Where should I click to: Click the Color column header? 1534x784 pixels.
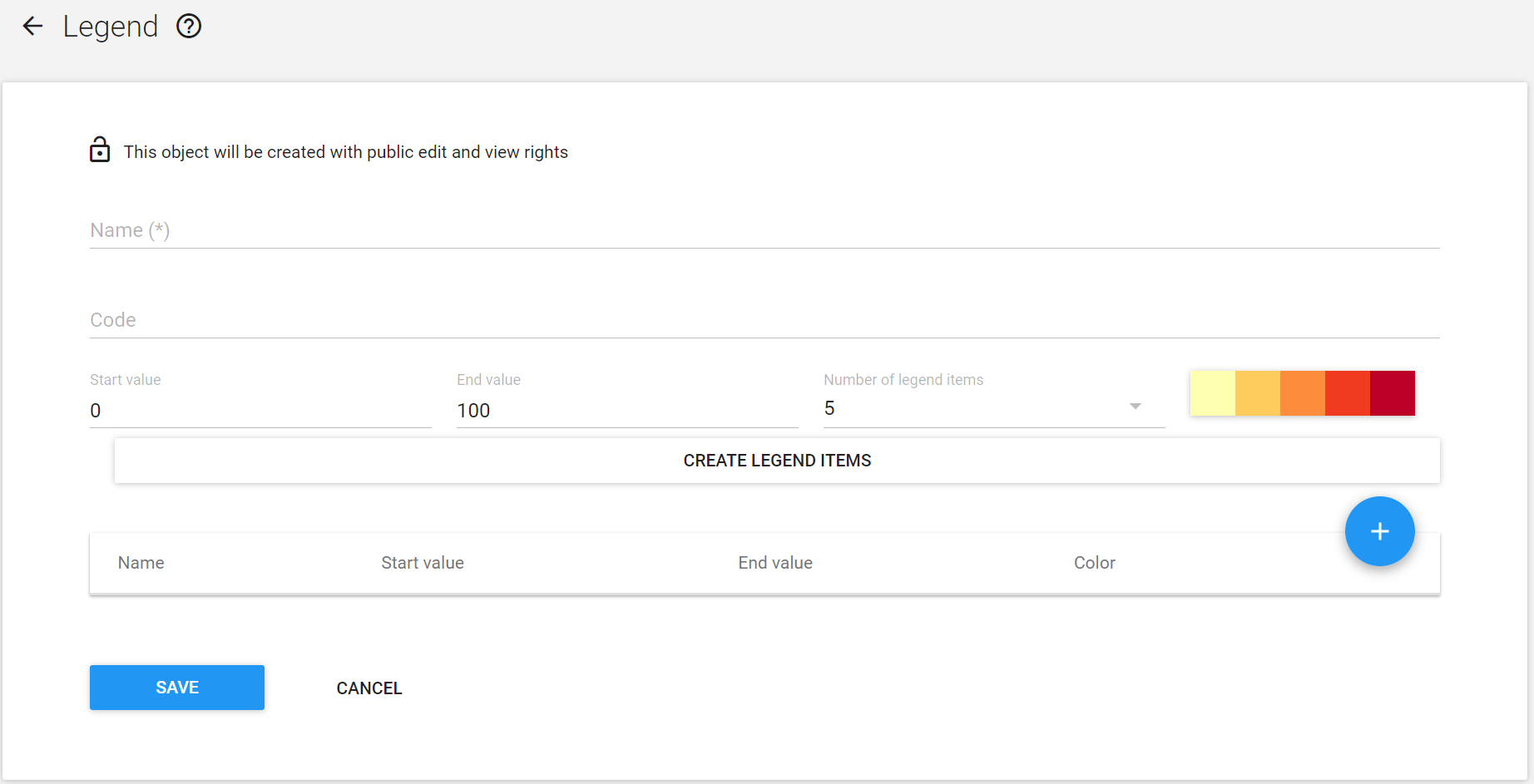tap(1094, 563)
